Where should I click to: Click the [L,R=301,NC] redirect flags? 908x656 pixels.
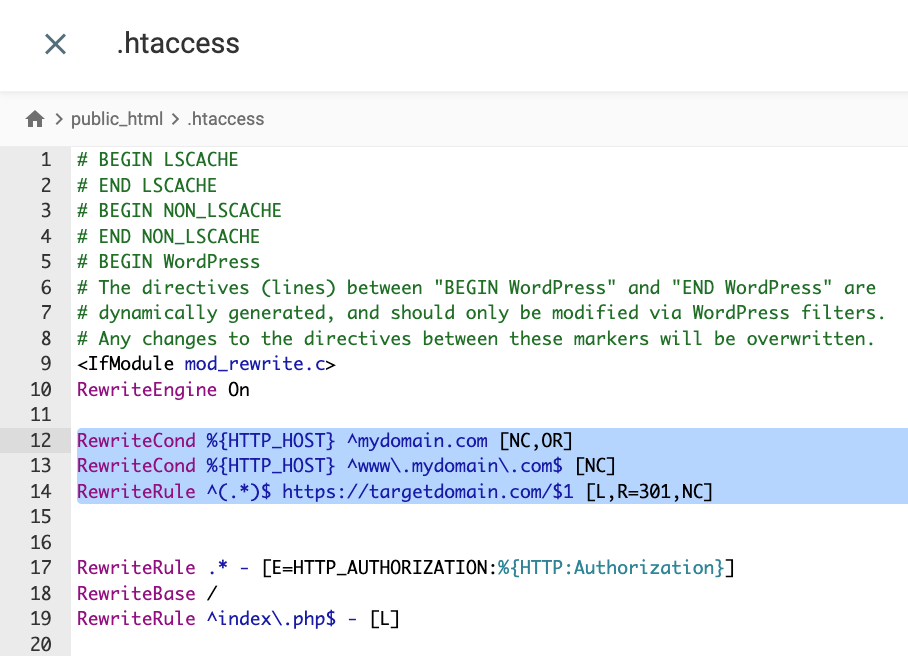click(x=649, y=491)
